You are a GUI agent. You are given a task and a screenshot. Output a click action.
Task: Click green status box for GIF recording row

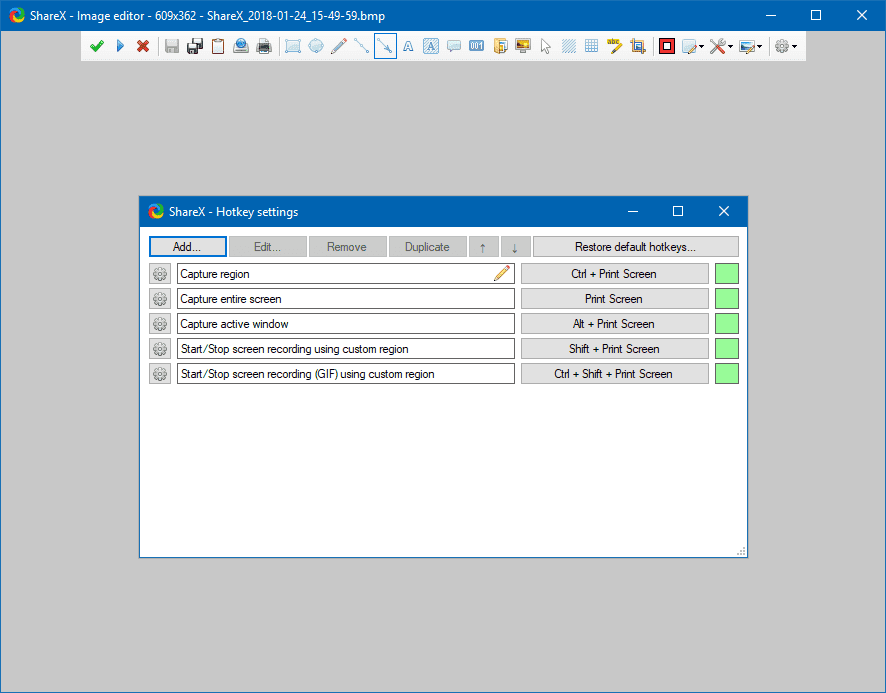tap(727, 373)
